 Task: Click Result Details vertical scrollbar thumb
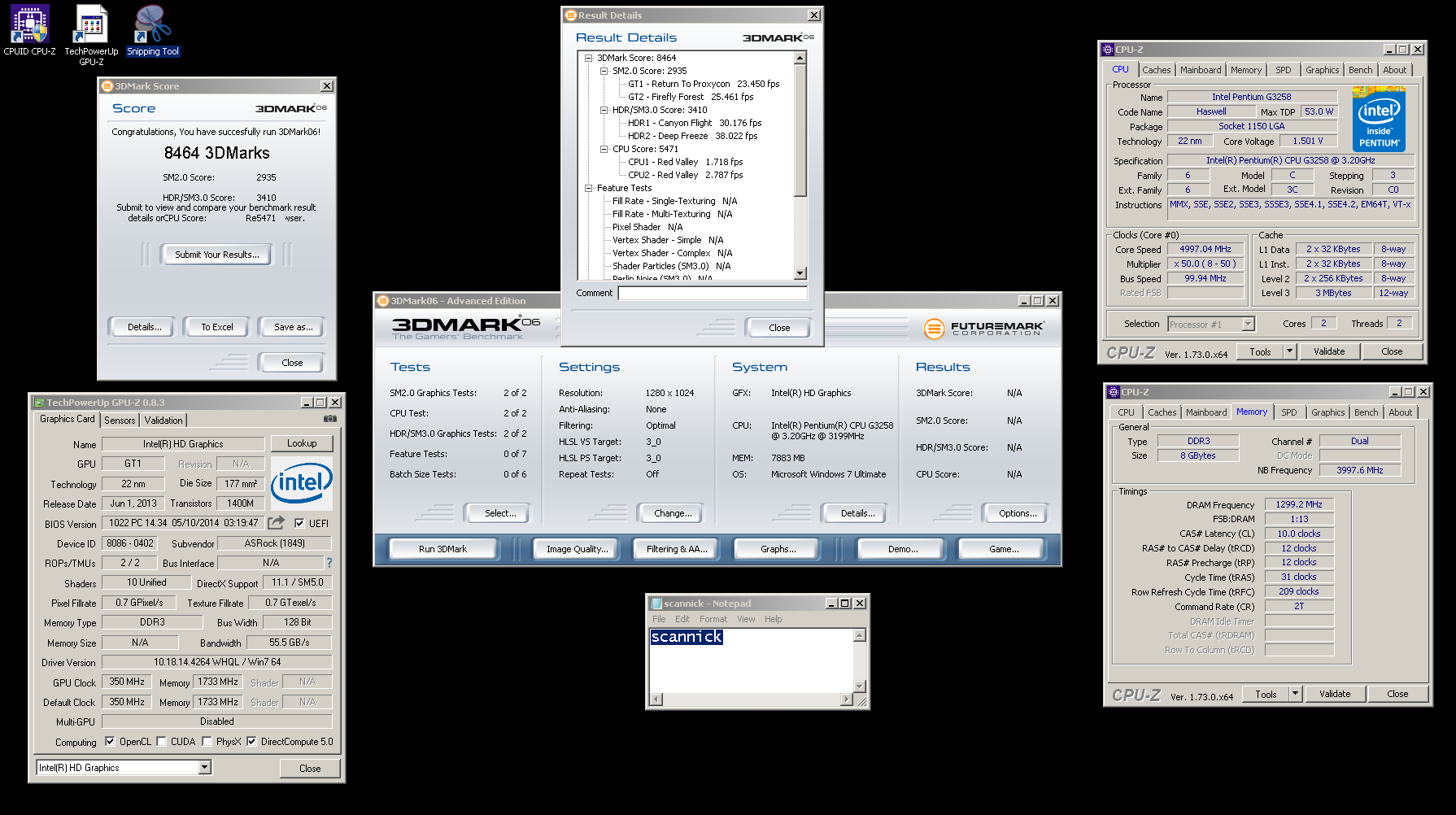[x=800, y=130]
